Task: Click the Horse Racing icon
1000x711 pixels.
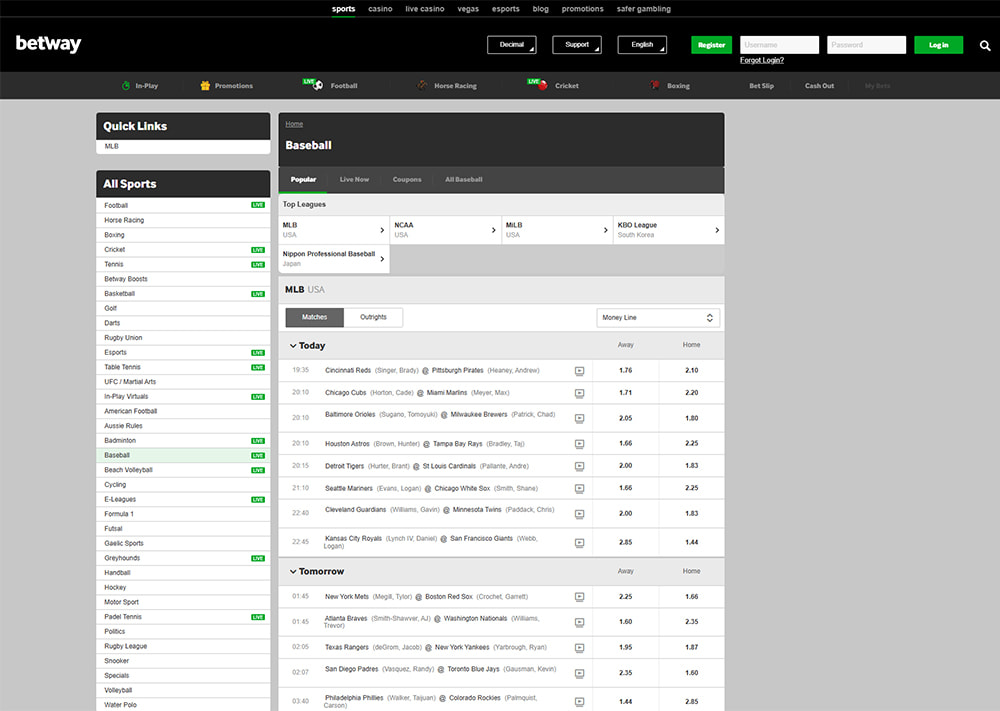Action: [x=422, y=85]
